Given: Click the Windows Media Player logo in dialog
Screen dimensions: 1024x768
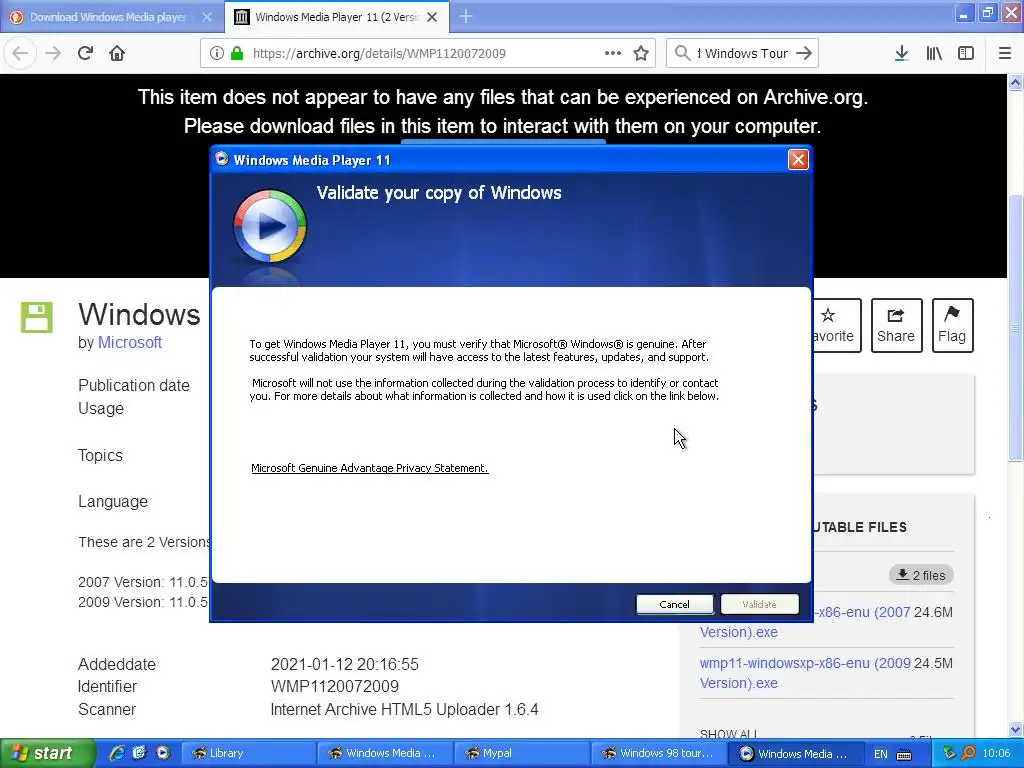Looking at the screenshot, I should pos(270,225).
